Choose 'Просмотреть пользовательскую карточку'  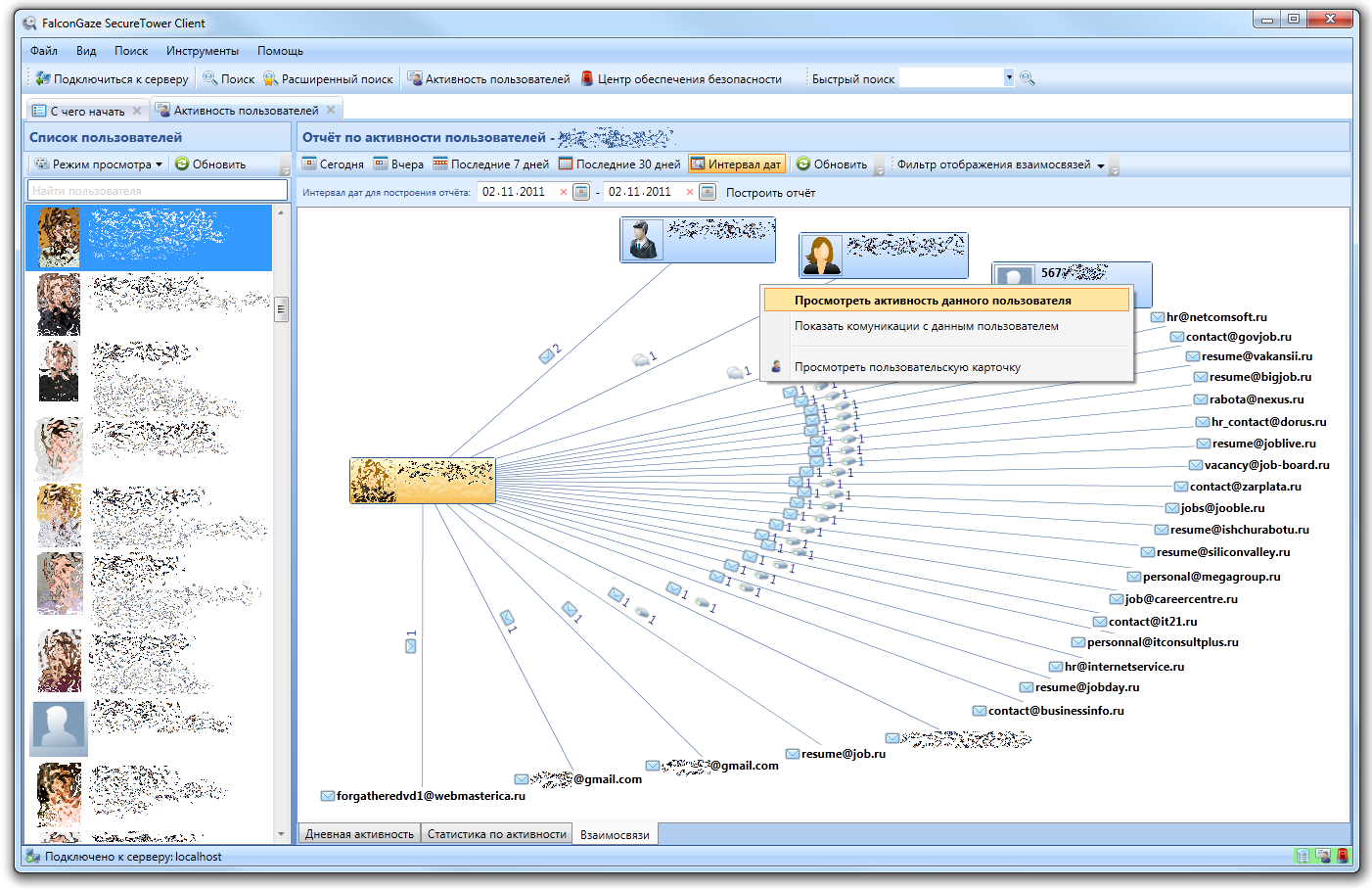[946, 367]
